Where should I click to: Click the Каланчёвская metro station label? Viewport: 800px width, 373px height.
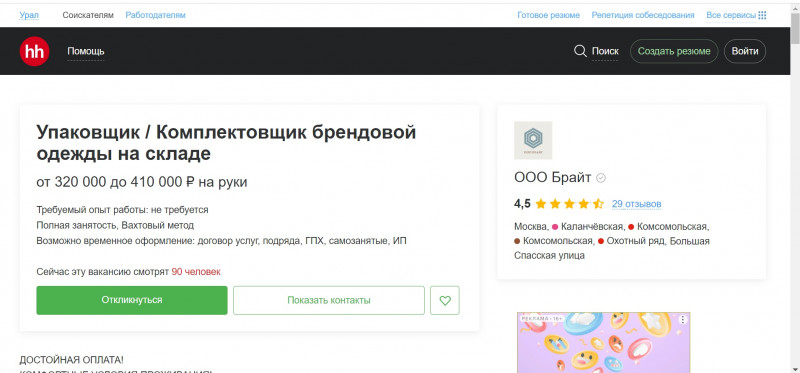tap(592, 227)
